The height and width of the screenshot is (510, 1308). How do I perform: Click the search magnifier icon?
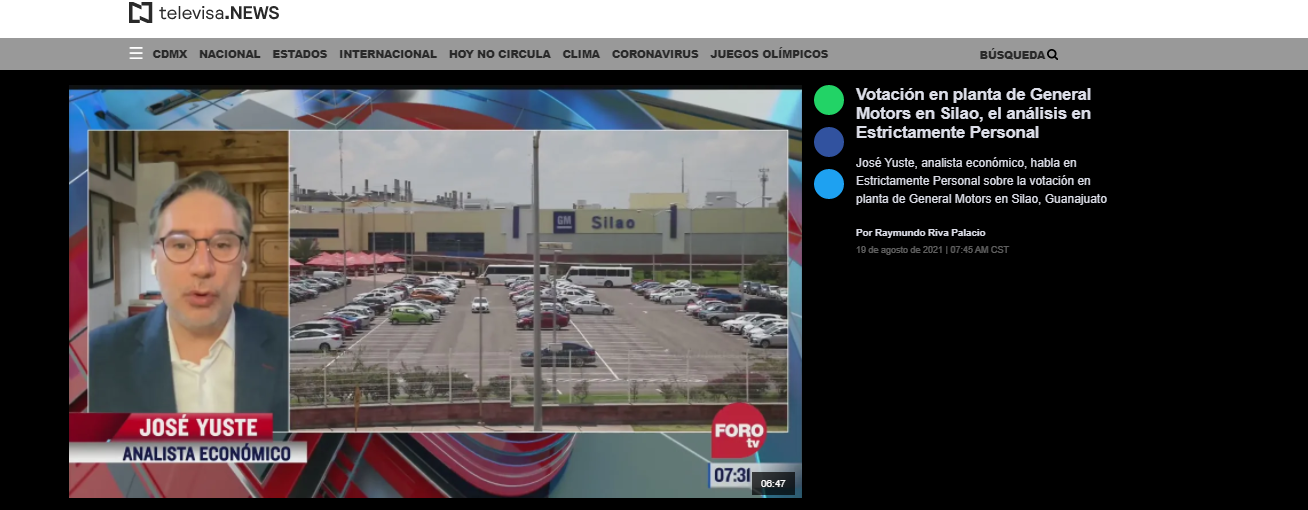(x=1053, y=54)
